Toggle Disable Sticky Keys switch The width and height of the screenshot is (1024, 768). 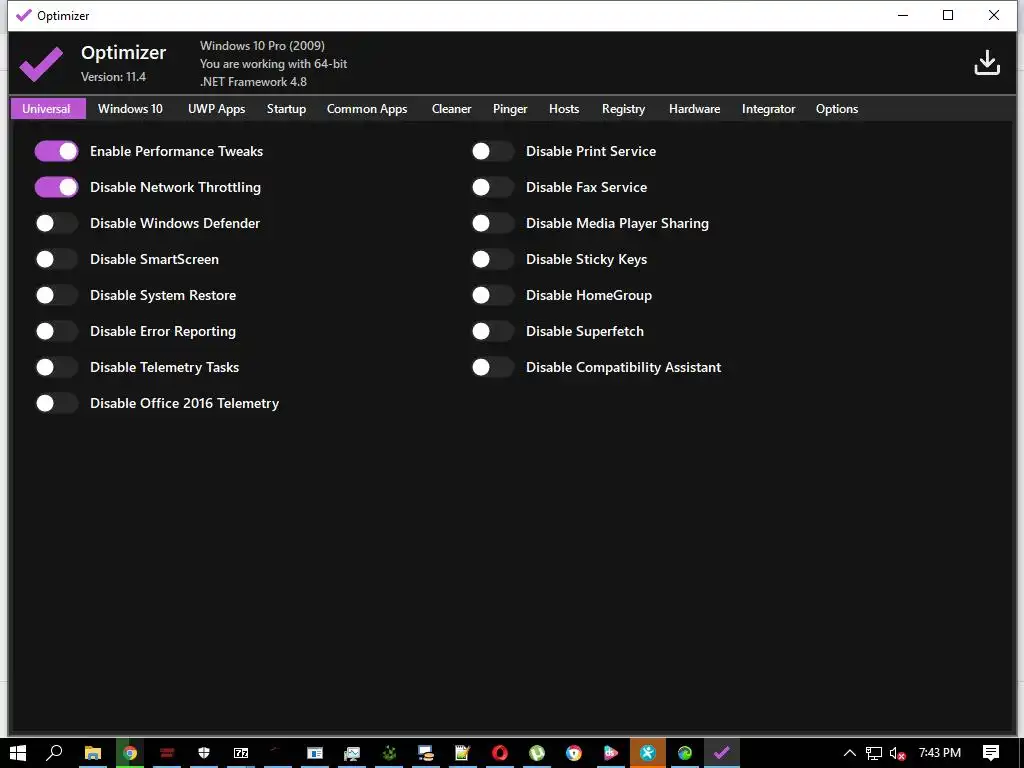493,259
